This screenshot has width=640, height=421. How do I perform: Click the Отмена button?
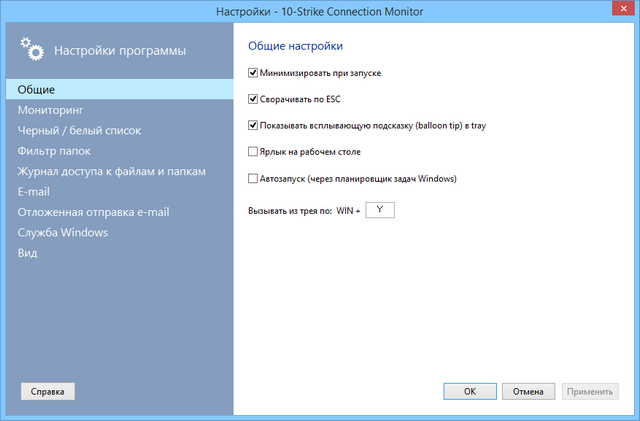pyautogui.click(x=528, y=392)
